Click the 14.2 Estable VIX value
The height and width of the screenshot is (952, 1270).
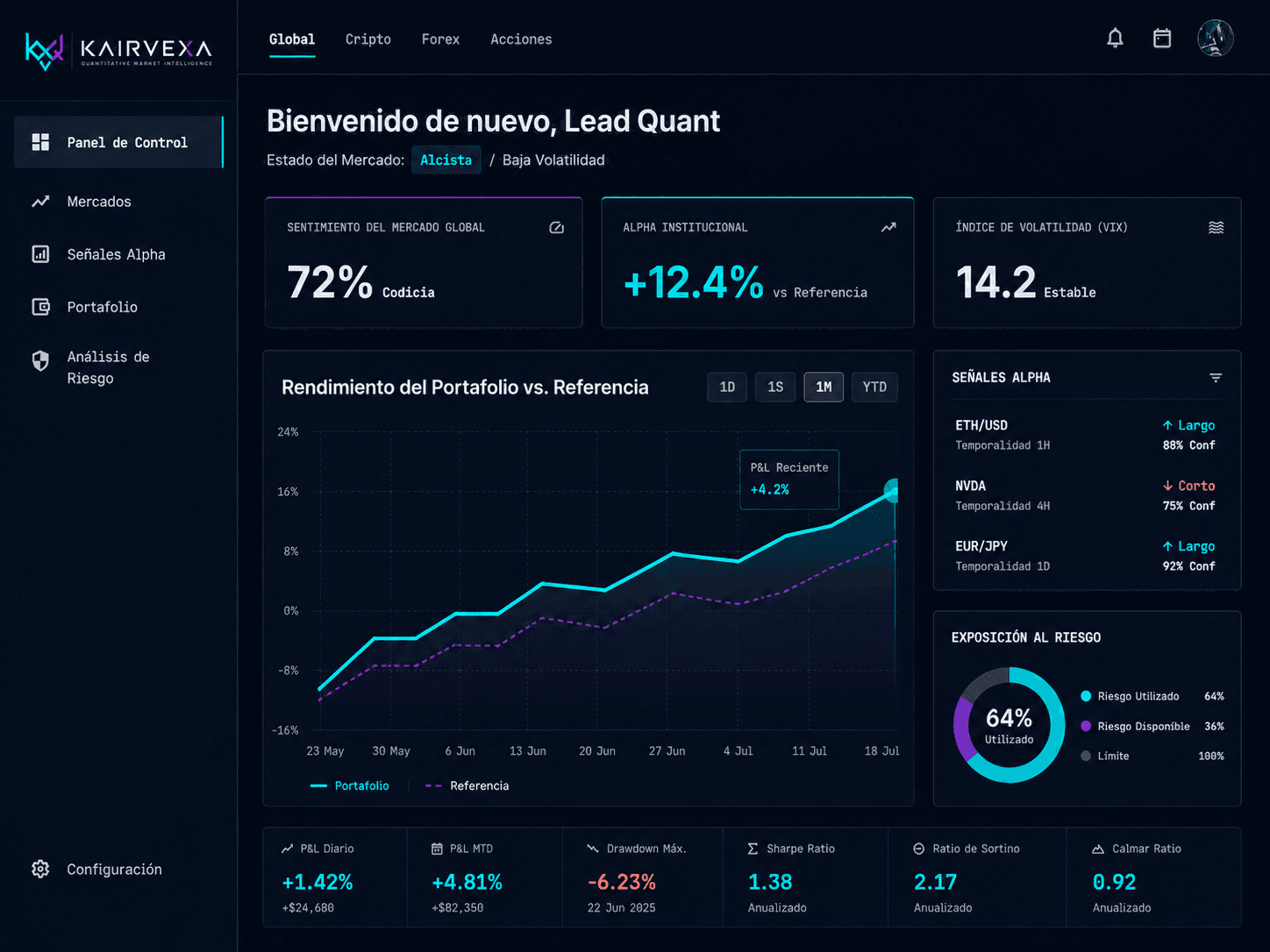tap(1025, 283)
